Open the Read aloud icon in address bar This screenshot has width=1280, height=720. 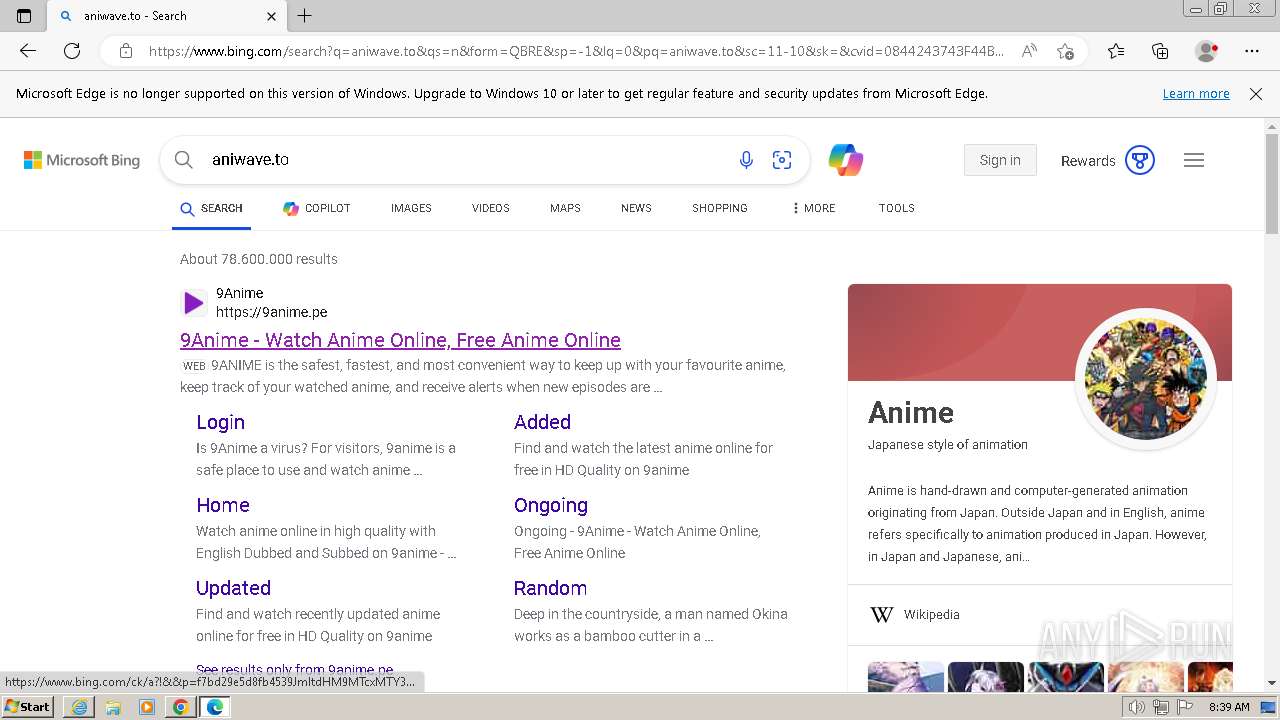point(1028,51)
